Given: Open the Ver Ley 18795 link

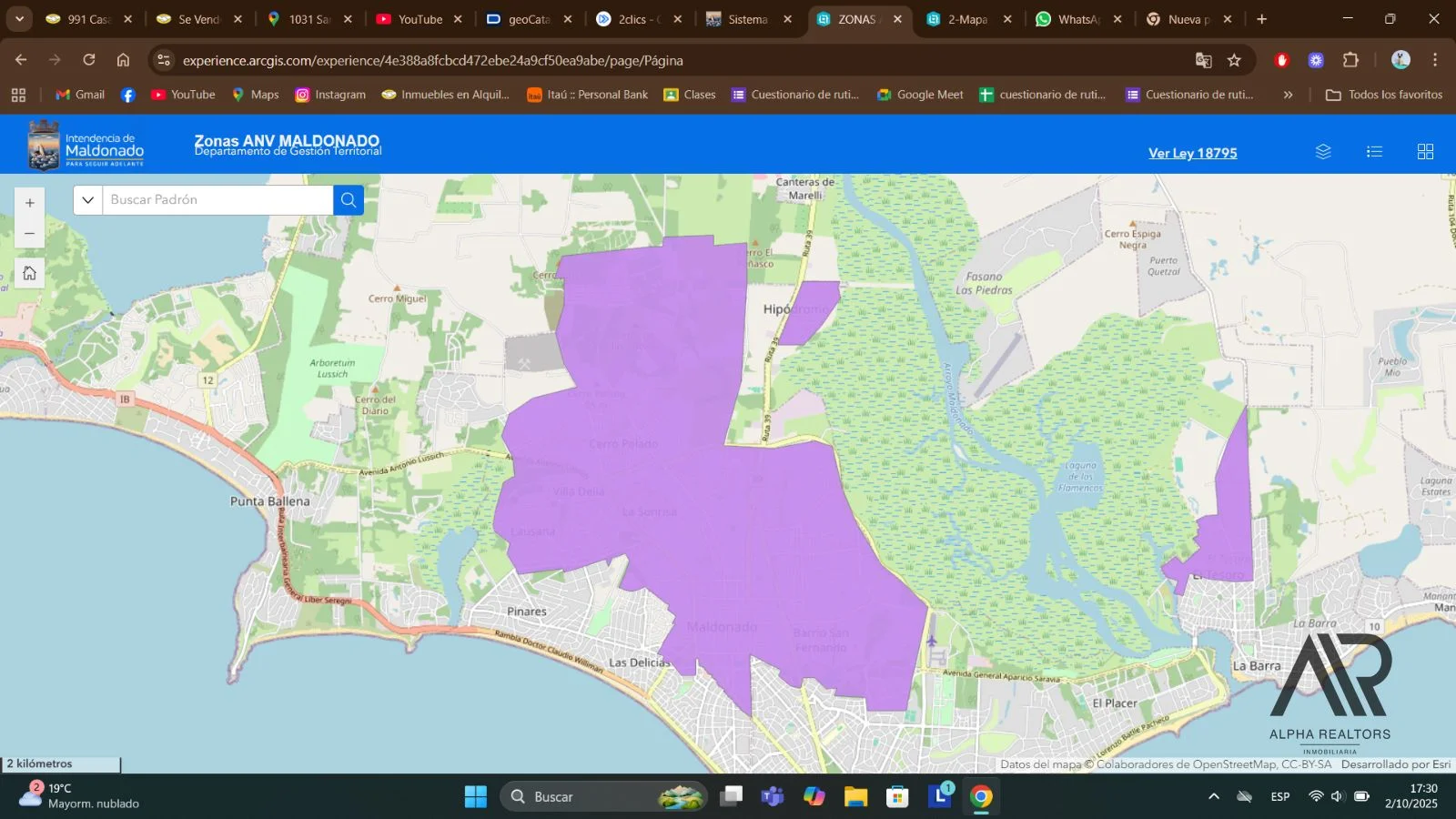Looking at the screenshot, I should tap(1192, 153).
